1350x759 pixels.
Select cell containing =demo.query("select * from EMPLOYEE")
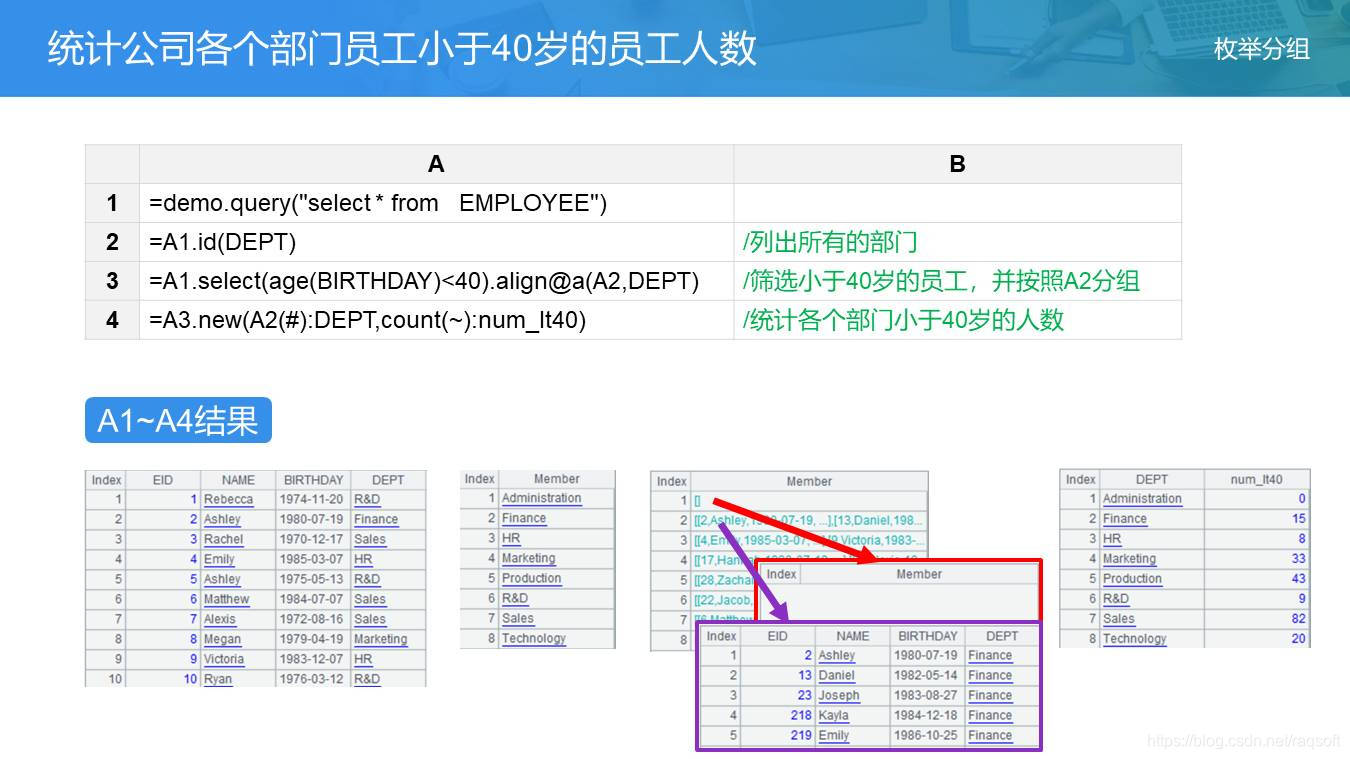point(436,203)
